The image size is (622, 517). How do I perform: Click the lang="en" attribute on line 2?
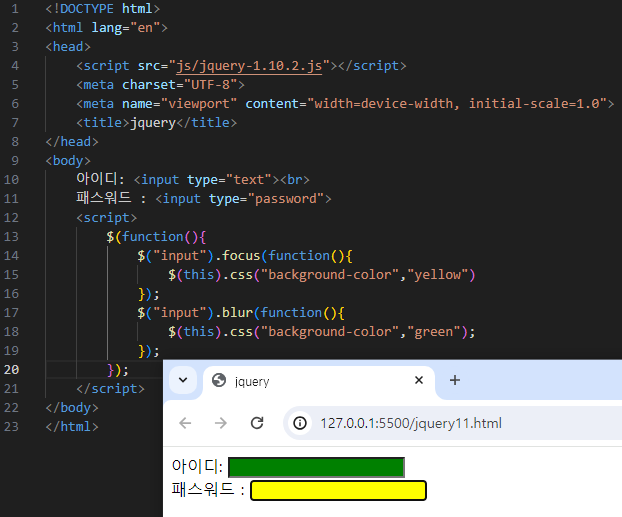tap(126, 28)
